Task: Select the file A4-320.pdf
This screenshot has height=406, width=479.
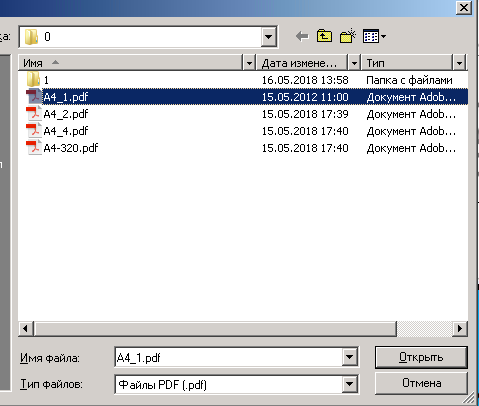Action: (x=71, y=148)
